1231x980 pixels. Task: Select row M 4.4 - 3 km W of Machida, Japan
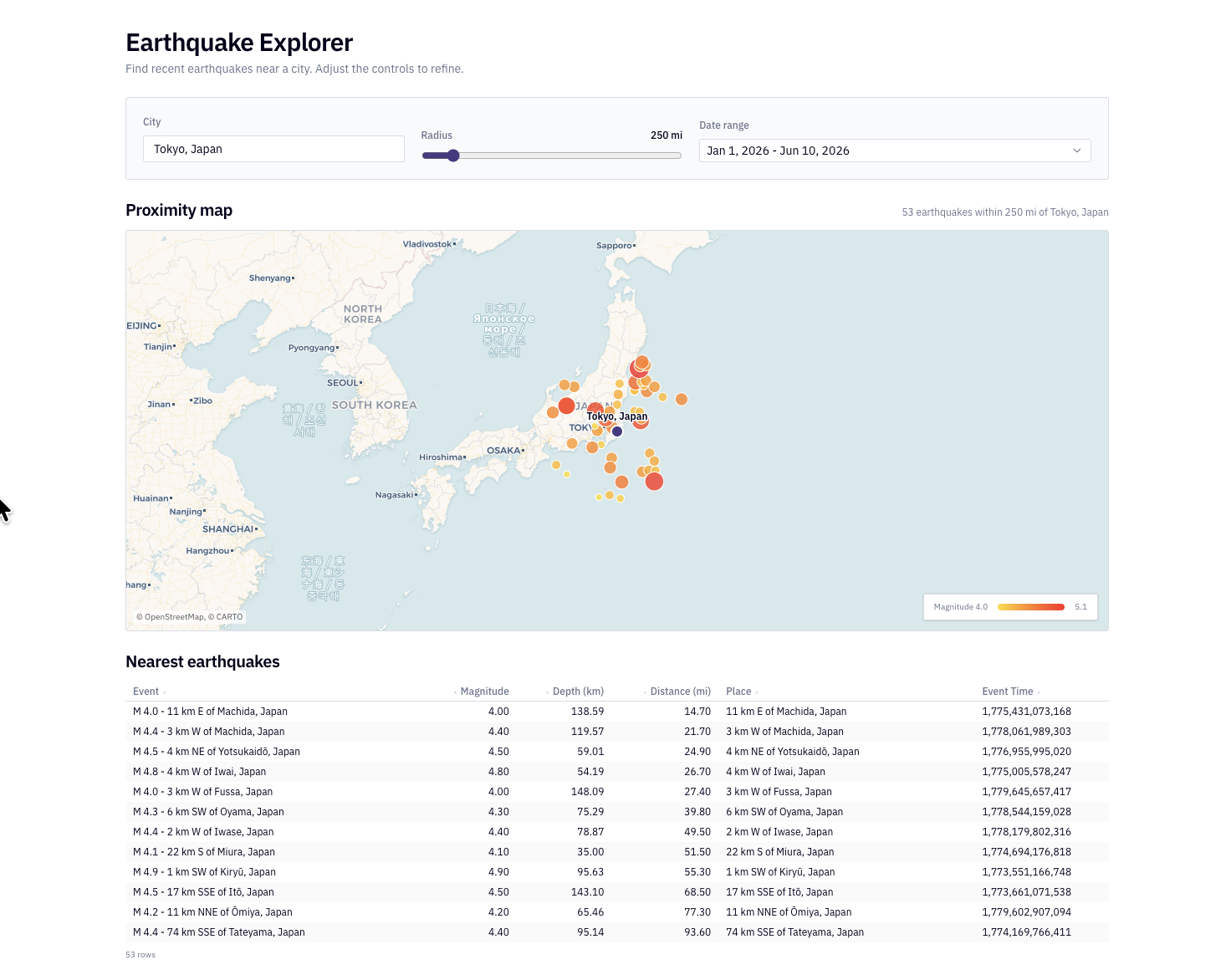tap(617, 732)
